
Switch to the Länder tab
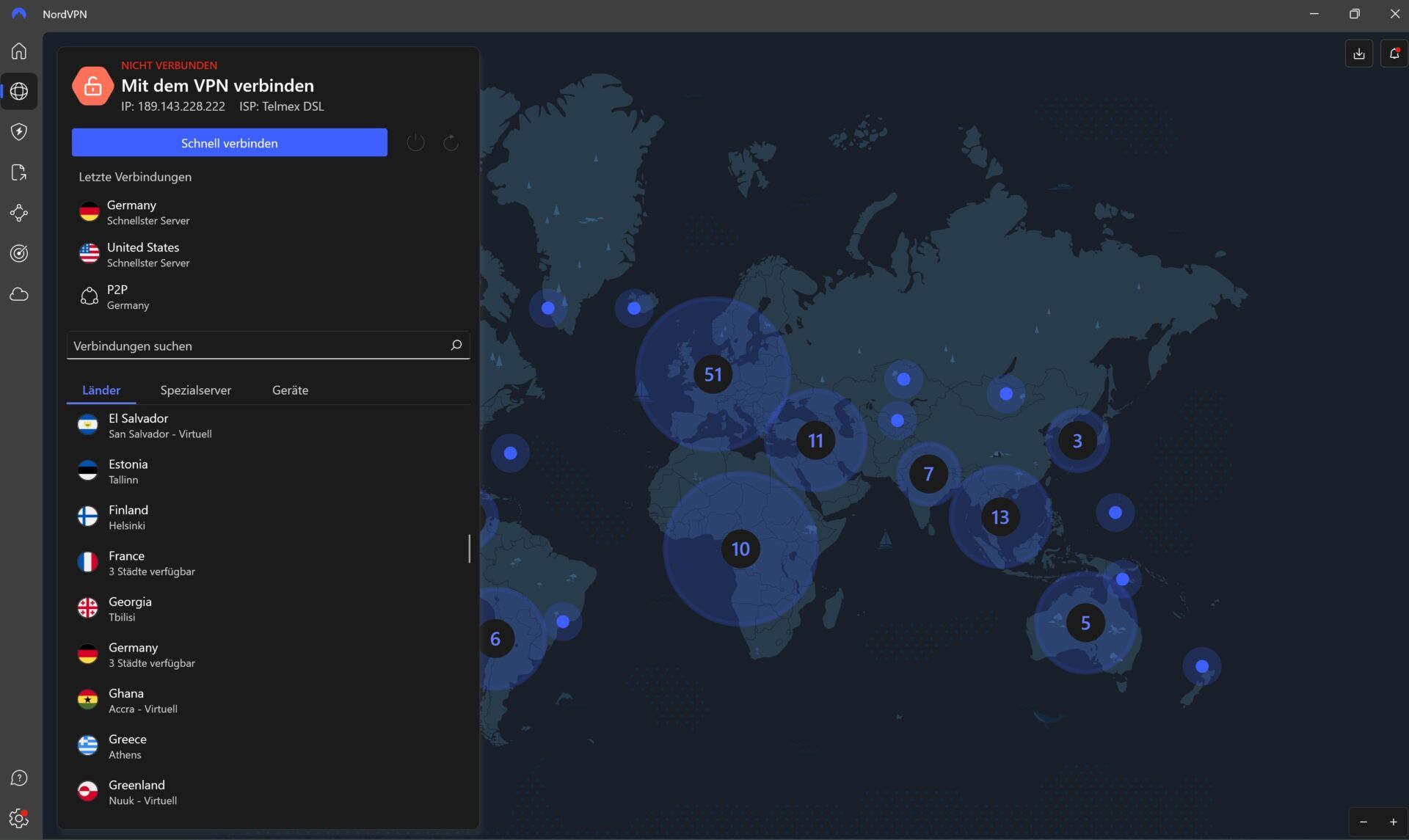(101, 390)
